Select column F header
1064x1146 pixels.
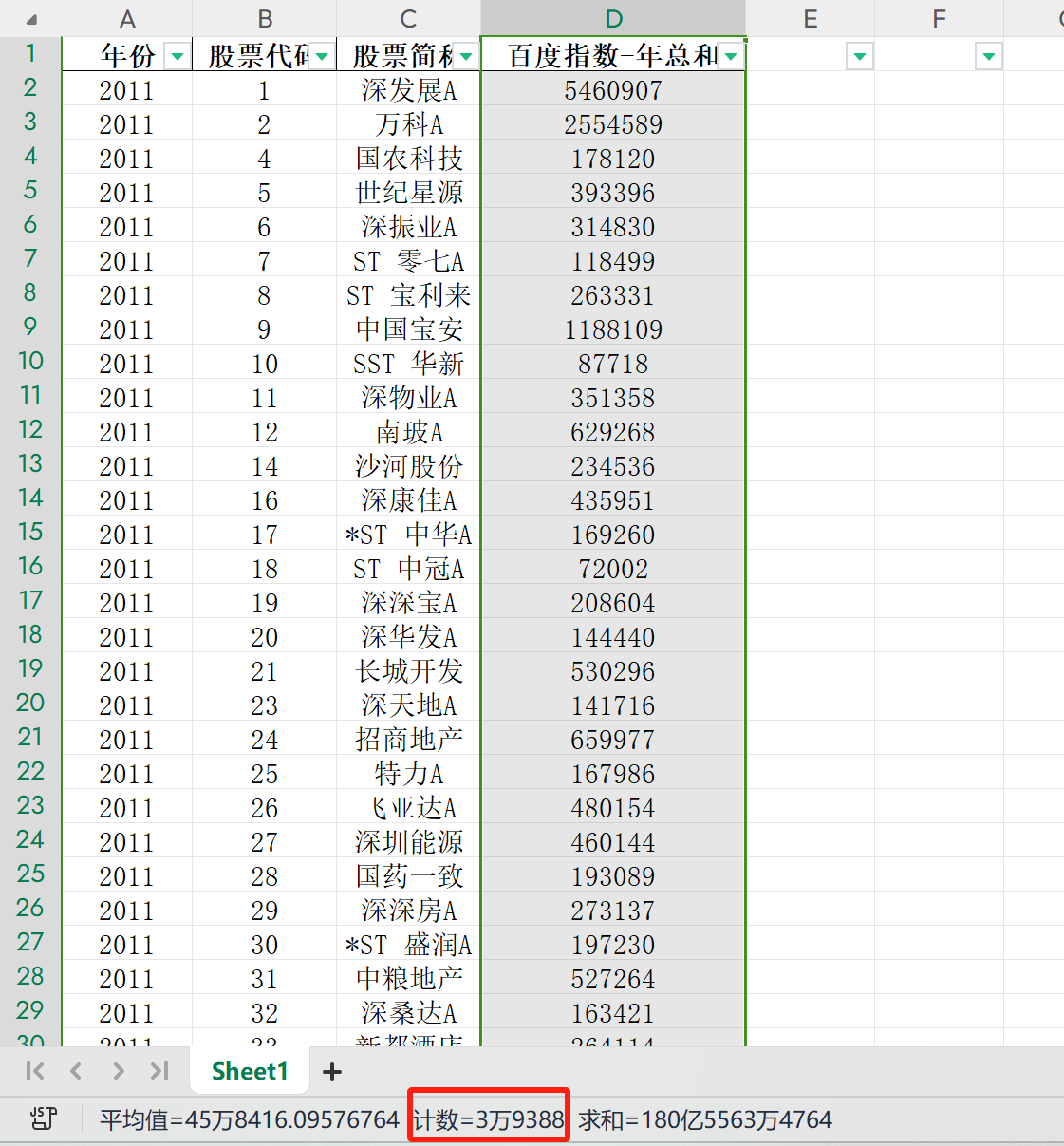point(940,19)
